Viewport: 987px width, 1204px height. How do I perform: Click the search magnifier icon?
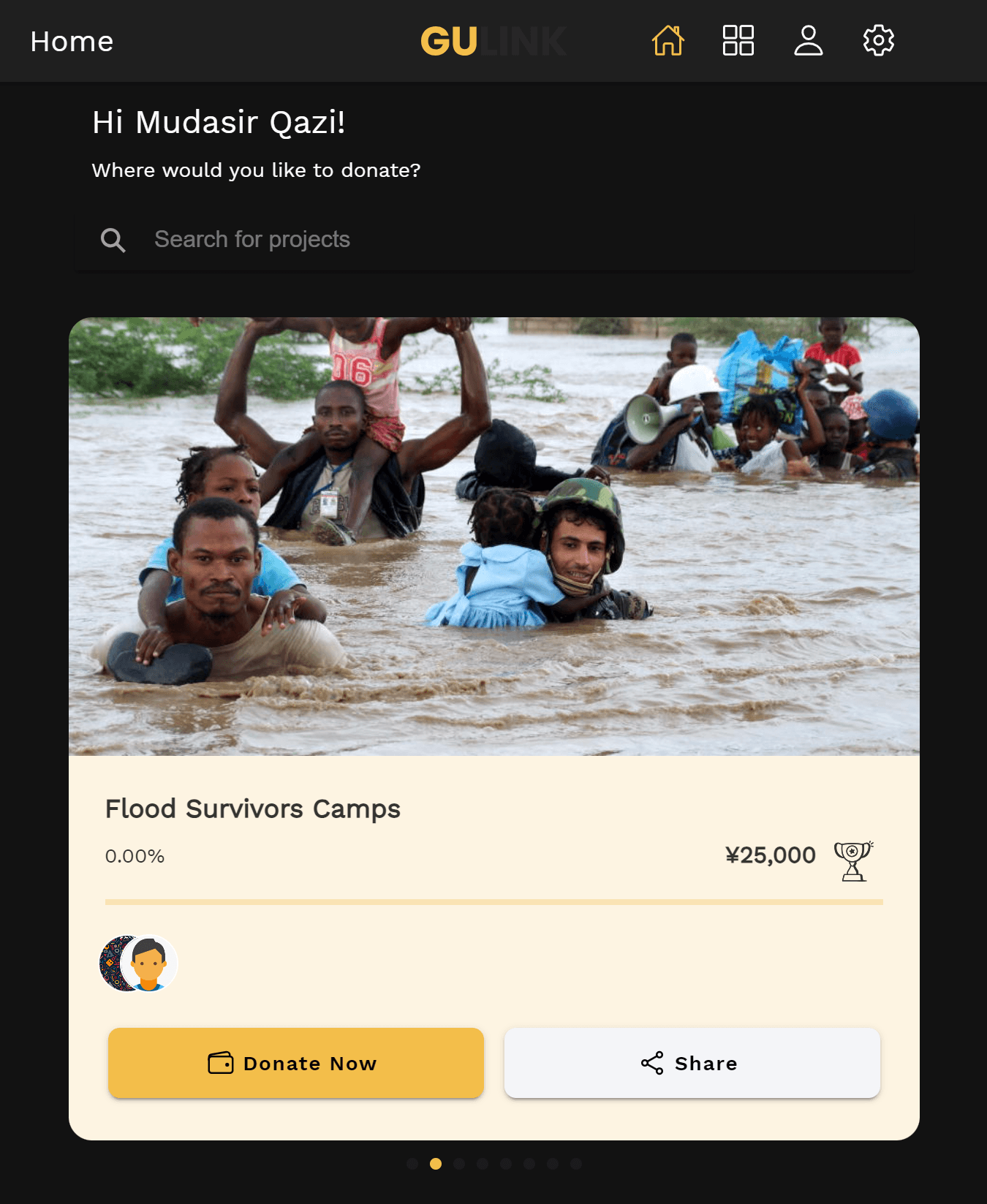(113, 240)
